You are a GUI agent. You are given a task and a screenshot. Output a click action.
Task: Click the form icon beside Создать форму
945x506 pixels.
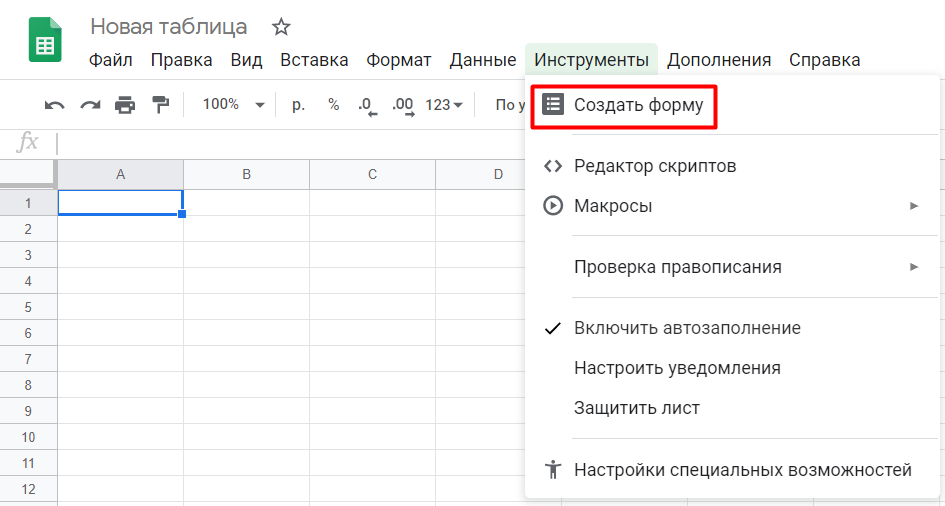click(553, 104)
